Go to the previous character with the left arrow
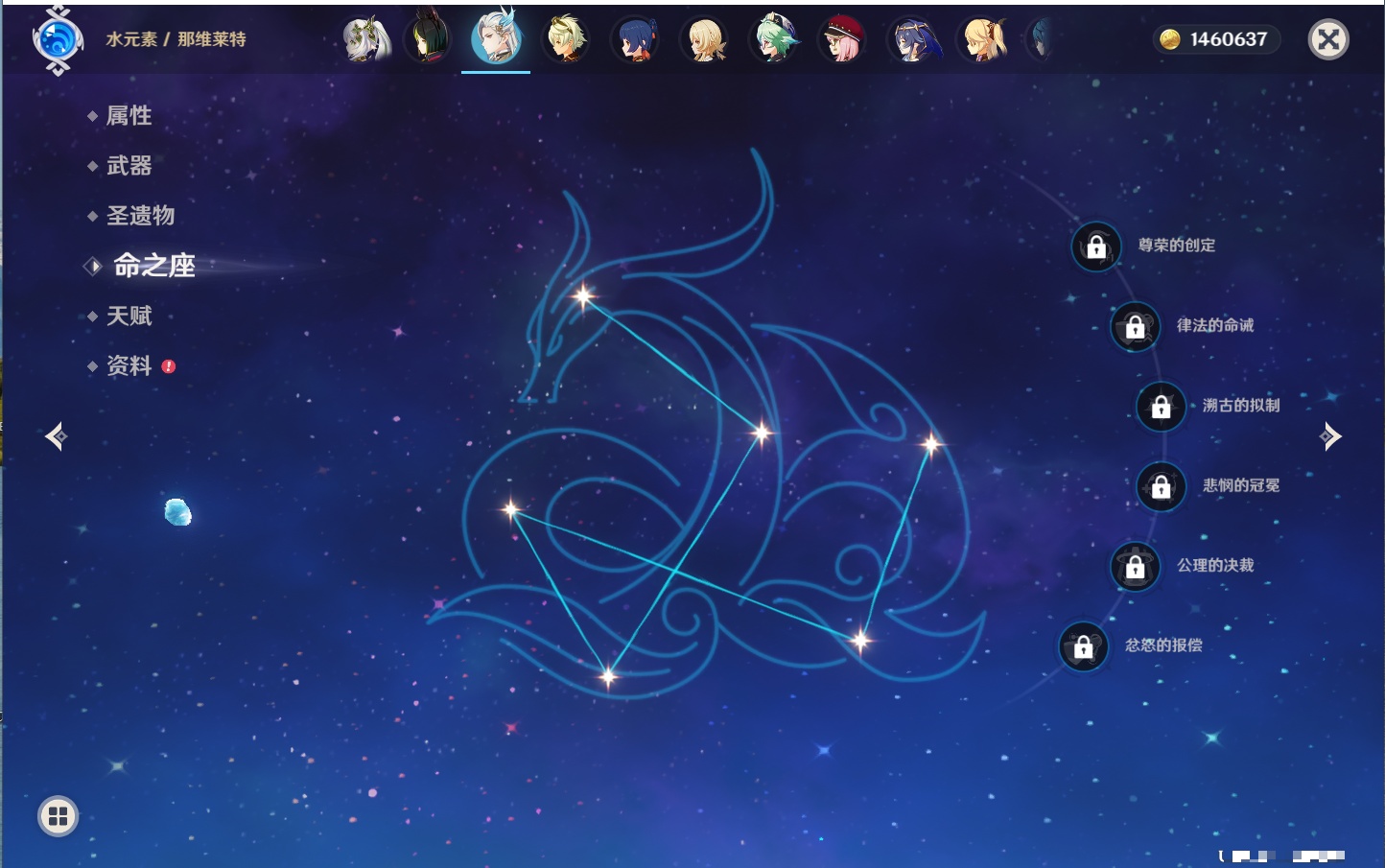Viewport: 1385px width, 868px height. click(x=56, y=436)
